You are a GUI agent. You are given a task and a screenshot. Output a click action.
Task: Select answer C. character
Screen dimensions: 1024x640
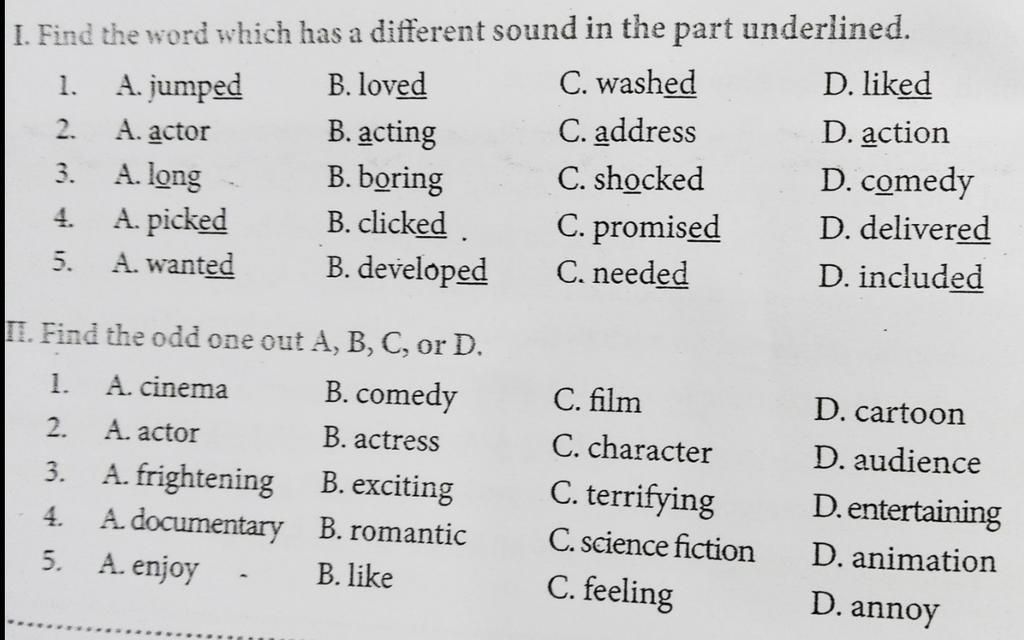631,449
